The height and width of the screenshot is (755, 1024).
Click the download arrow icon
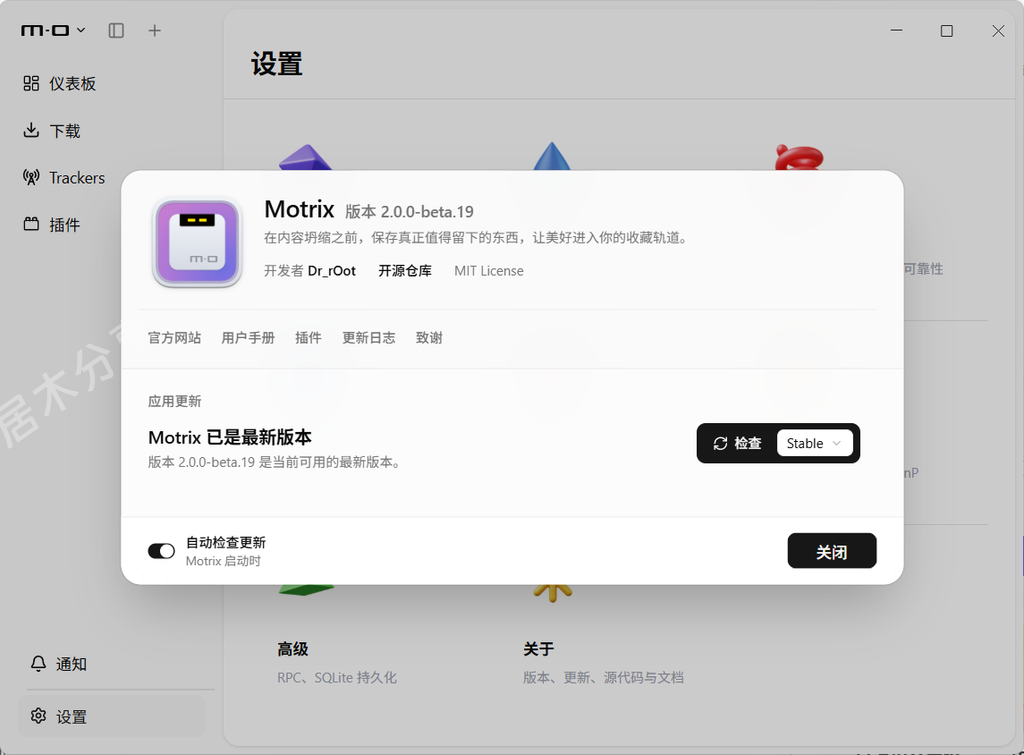31,130
